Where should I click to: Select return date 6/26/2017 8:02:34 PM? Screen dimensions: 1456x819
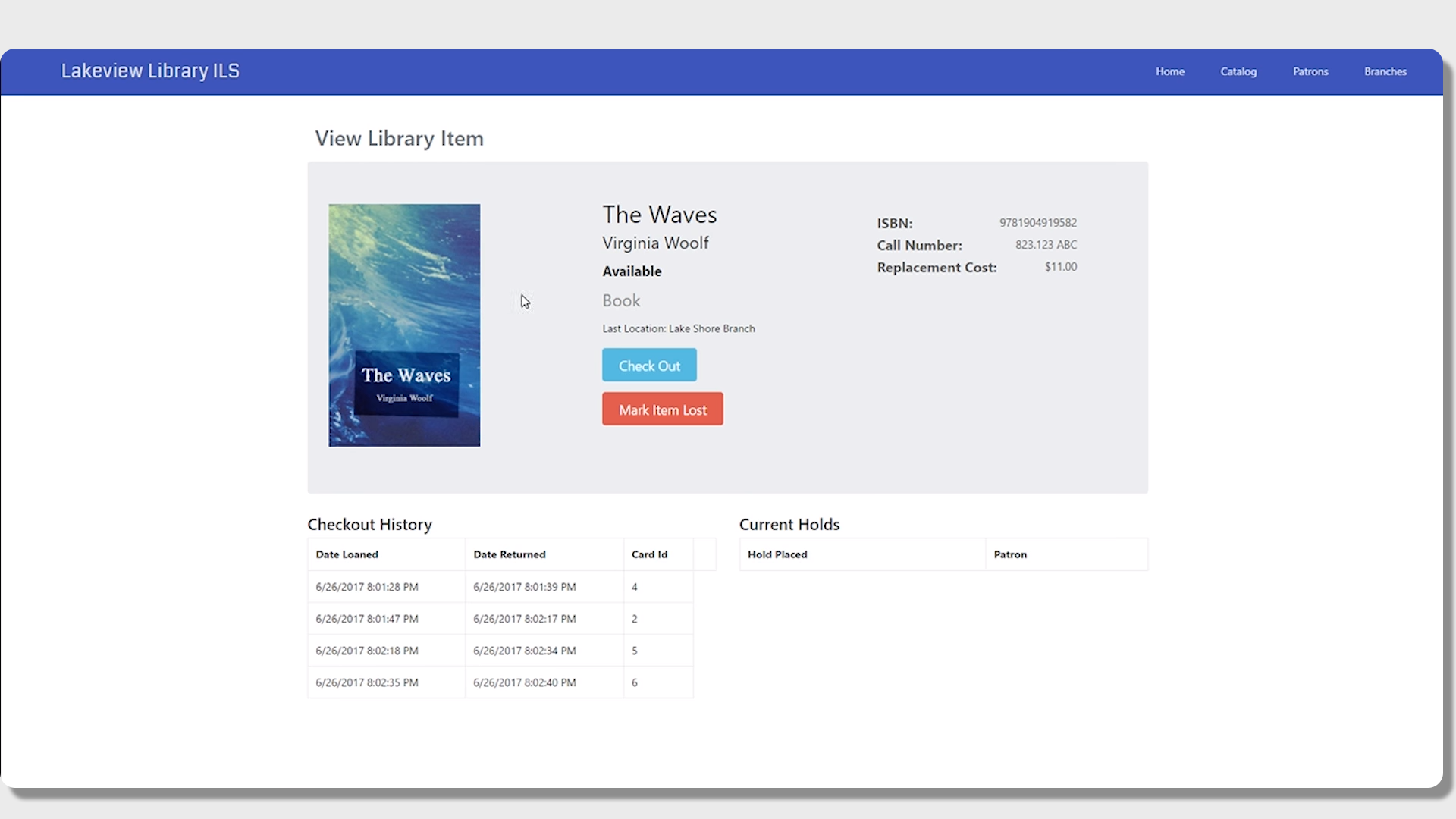(525, 651)
